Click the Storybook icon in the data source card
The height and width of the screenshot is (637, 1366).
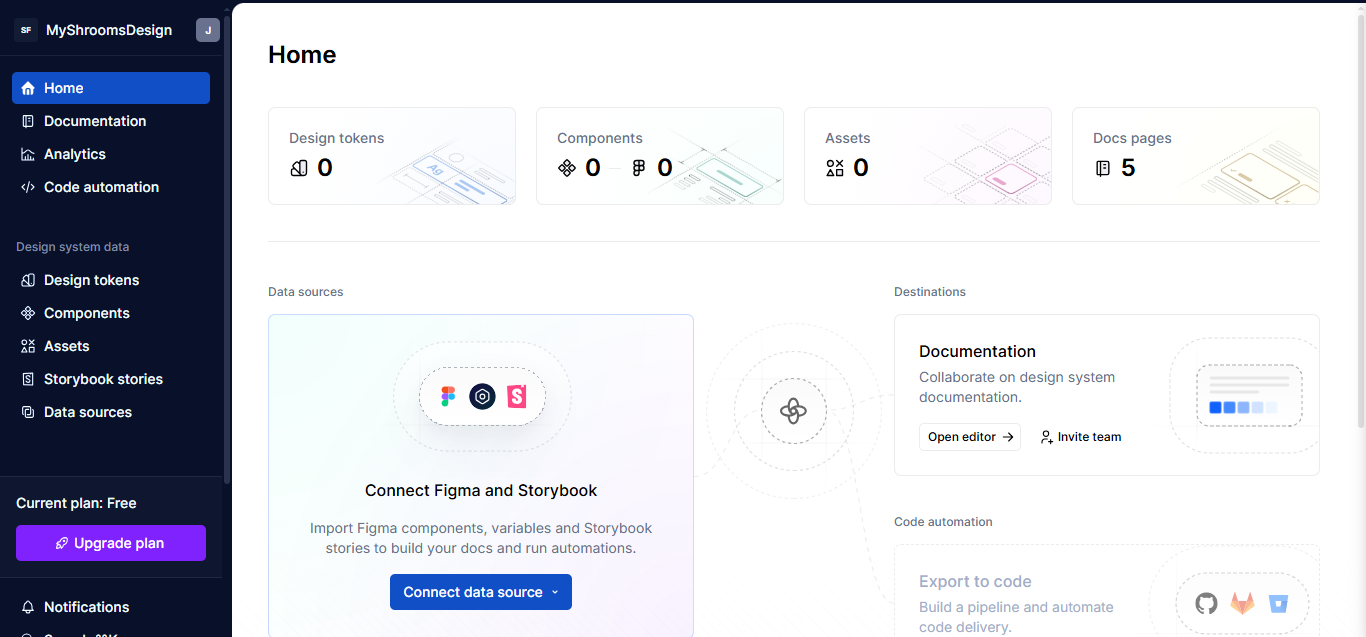pyautogui.click(x=516, y=396)
